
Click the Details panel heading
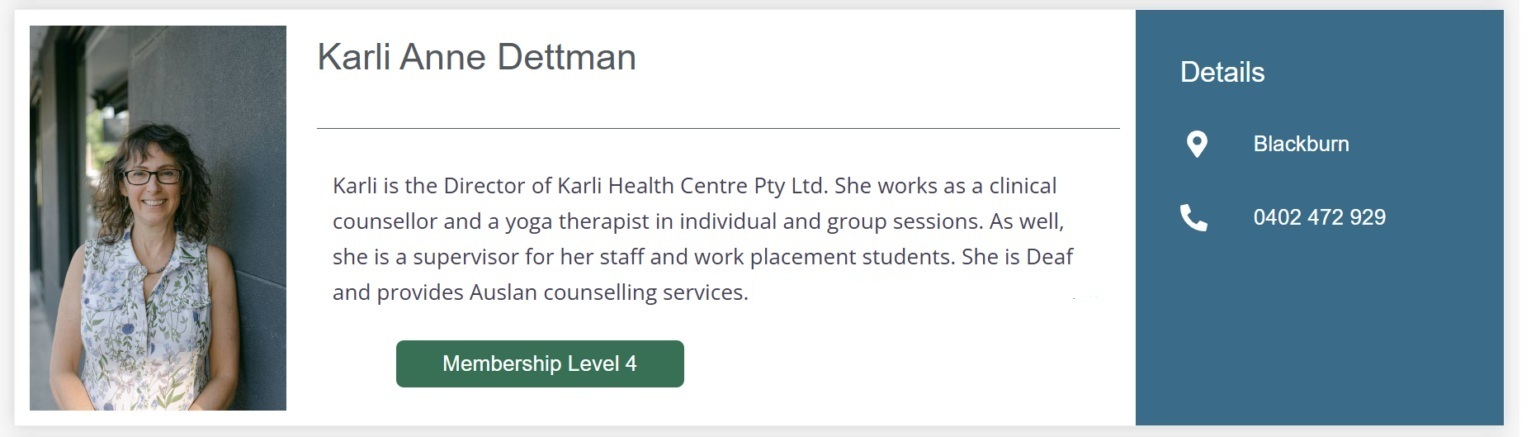1222,72
